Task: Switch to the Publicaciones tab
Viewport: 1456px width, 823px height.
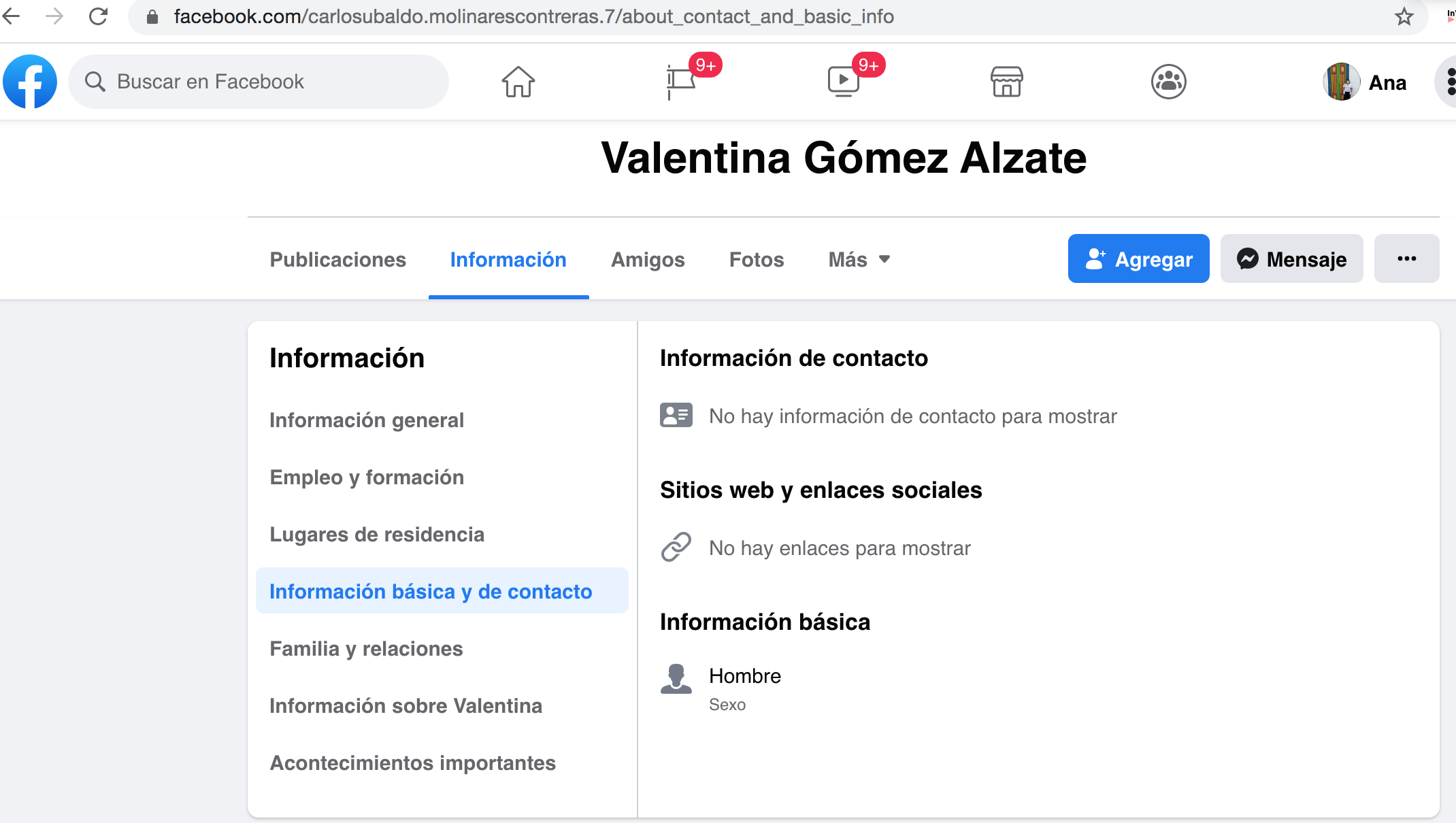Action: tap(337, 259)
